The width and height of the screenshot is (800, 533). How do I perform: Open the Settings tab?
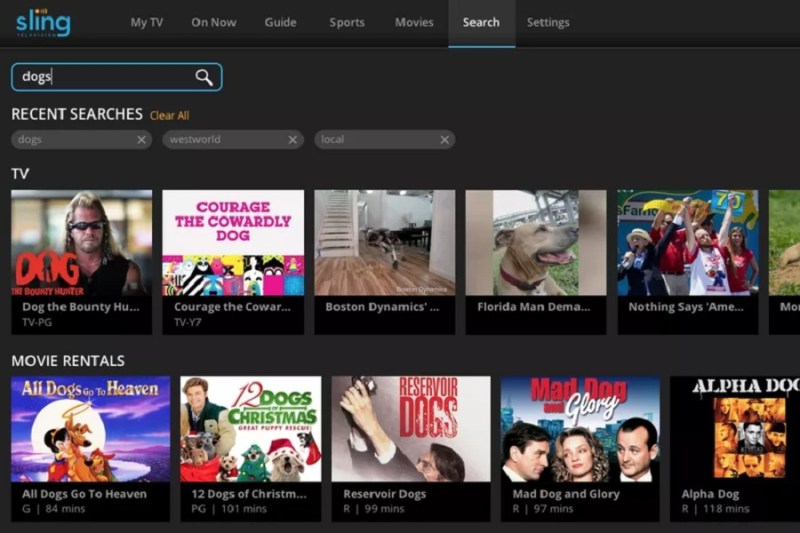pyautogui.click(x=548, y=22)
